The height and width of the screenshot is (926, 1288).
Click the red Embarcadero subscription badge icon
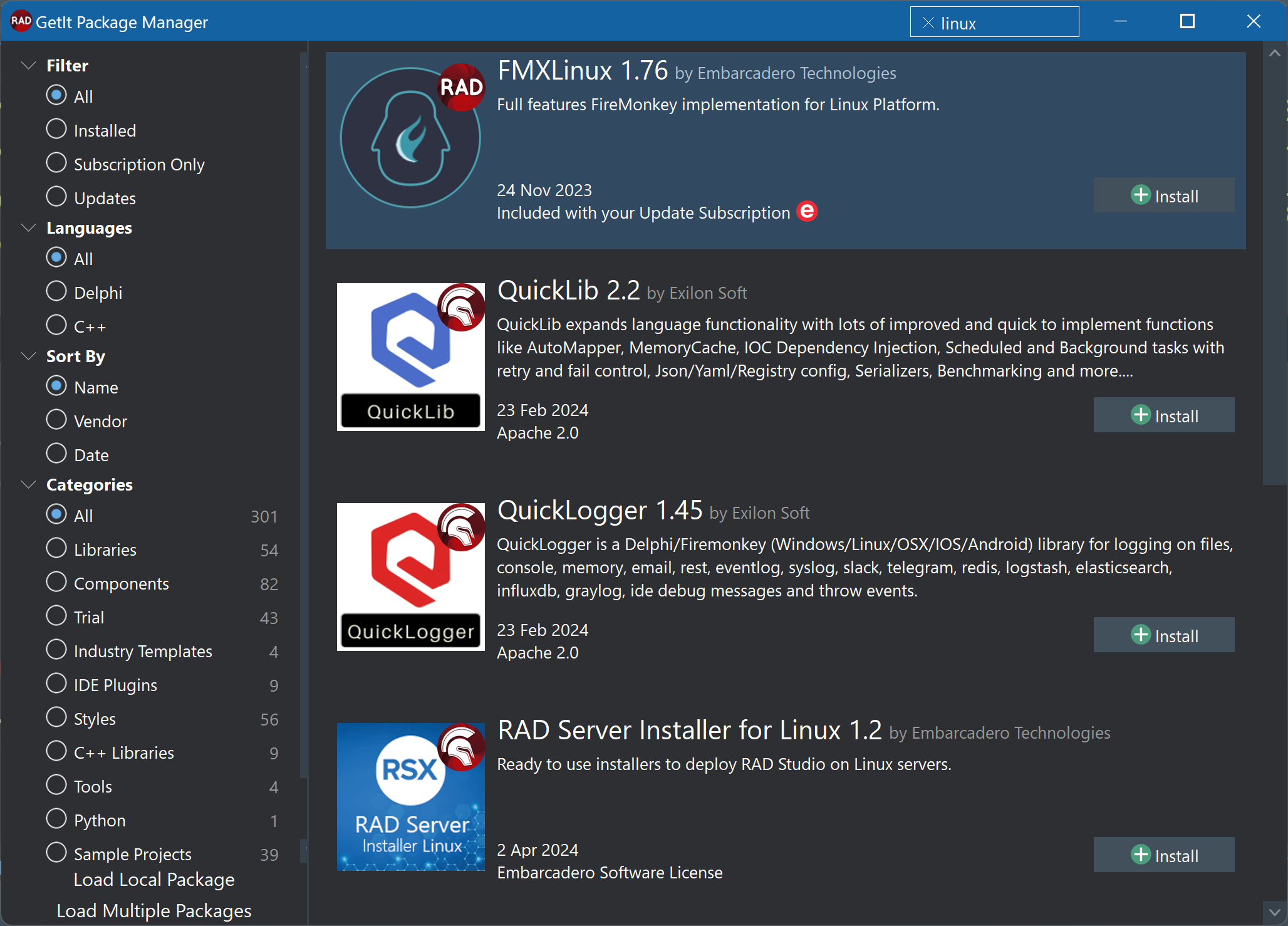807,211
